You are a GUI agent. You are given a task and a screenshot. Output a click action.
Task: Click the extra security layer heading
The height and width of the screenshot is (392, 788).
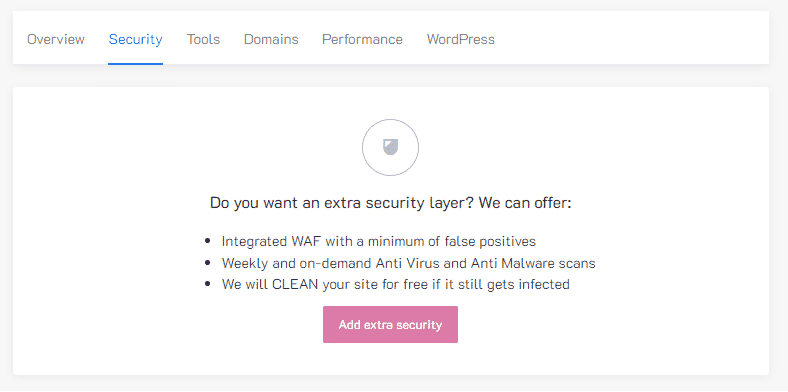pos(390,203)
